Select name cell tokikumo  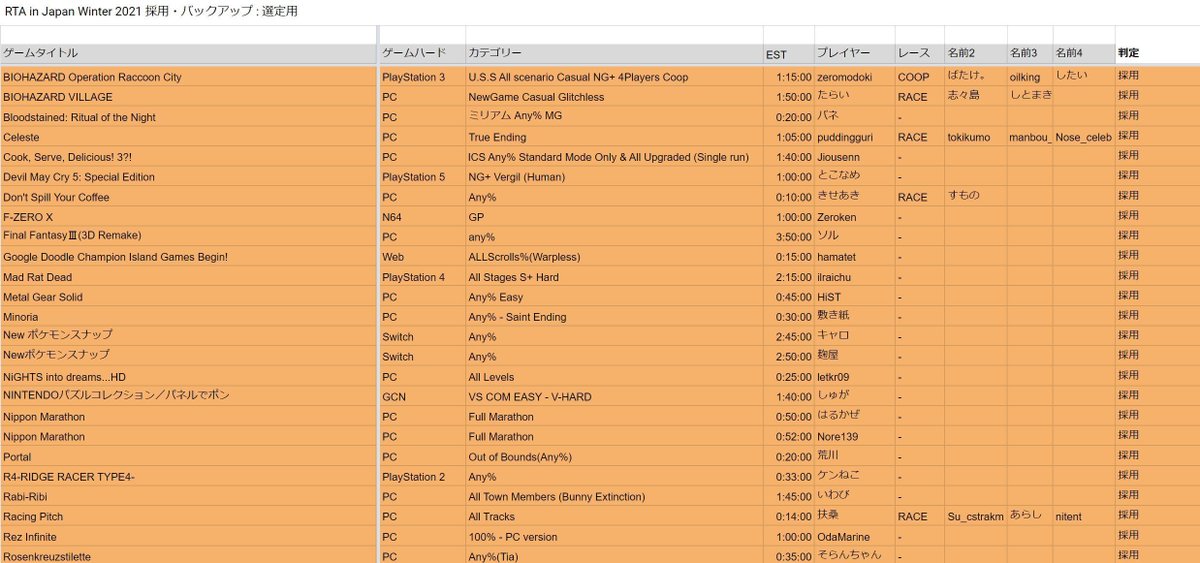[x=975, y=136]
